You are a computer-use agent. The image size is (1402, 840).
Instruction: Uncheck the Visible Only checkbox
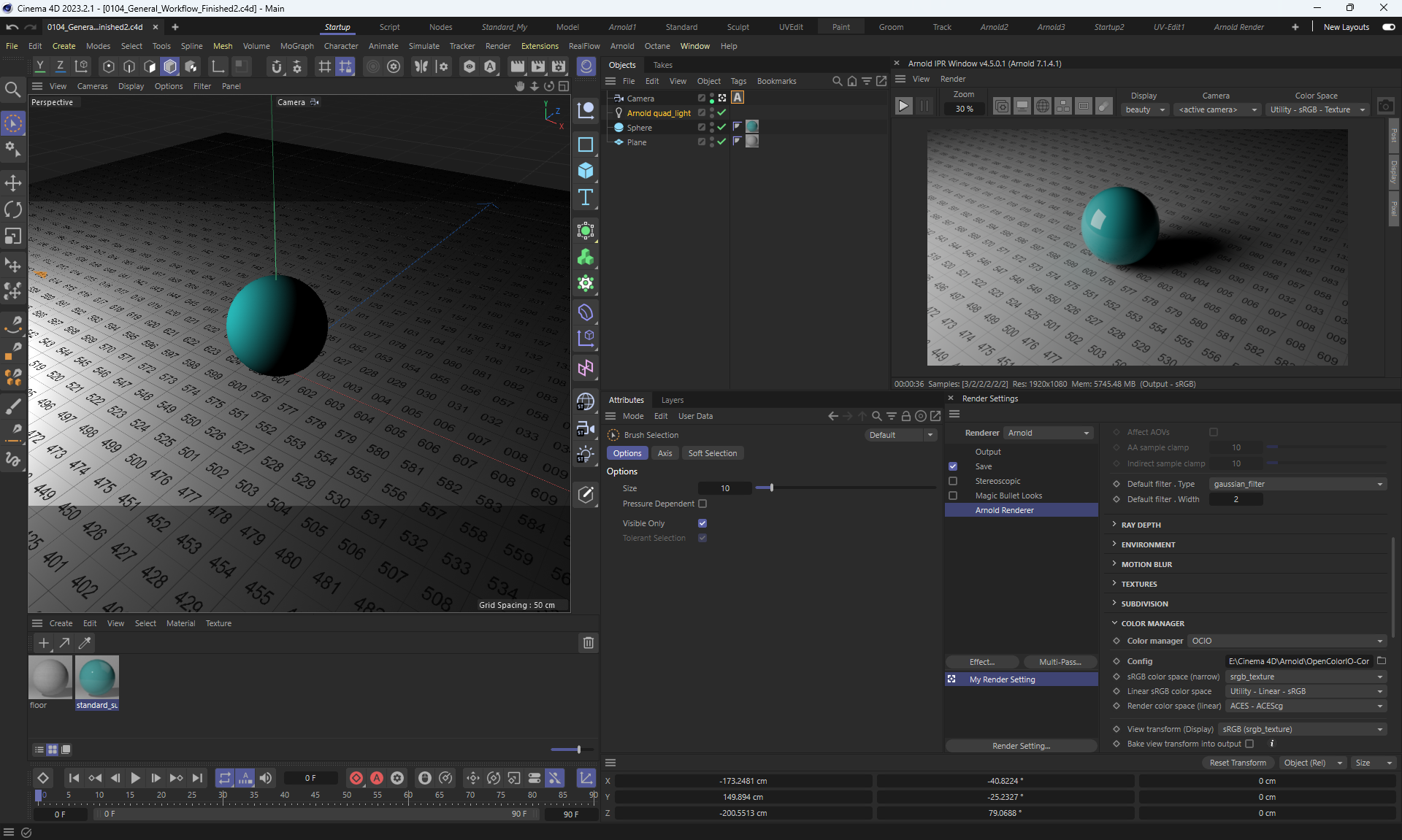pyautogui.click(x=702, y=523)
